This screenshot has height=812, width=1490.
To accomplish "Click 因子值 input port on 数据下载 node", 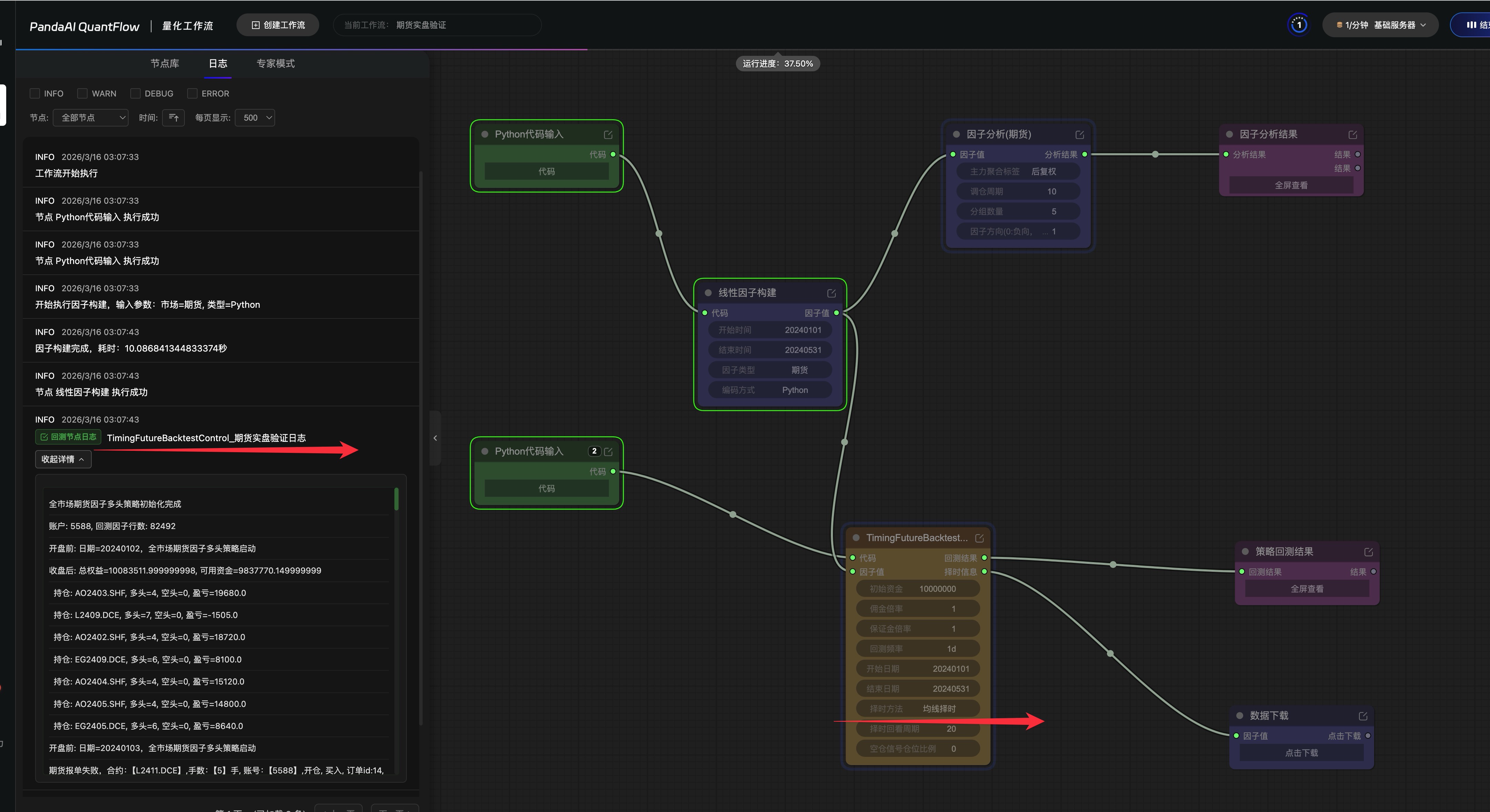I will coord(1236,735).
